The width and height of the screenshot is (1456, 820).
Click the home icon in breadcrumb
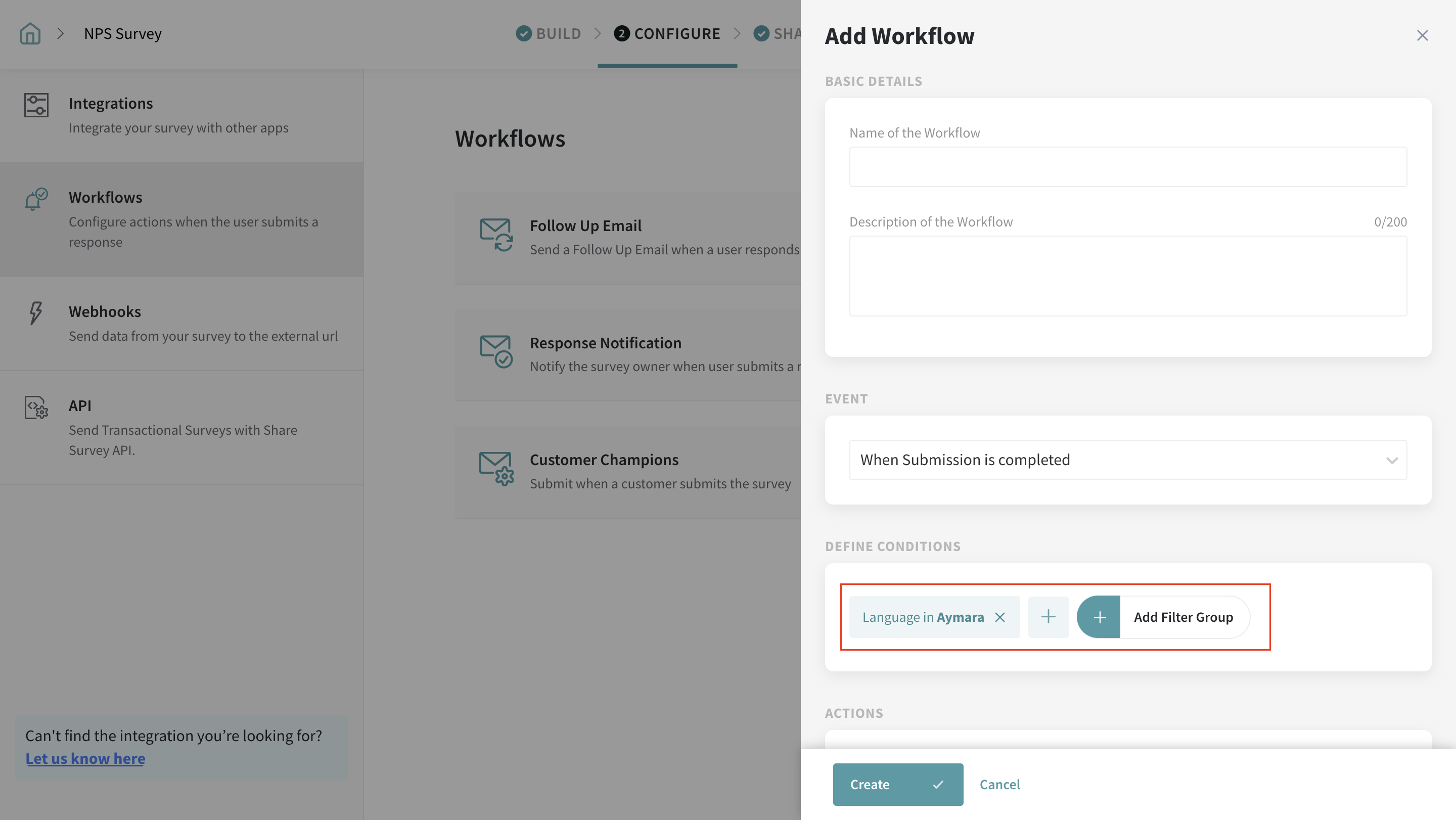[x=30, y=34]
